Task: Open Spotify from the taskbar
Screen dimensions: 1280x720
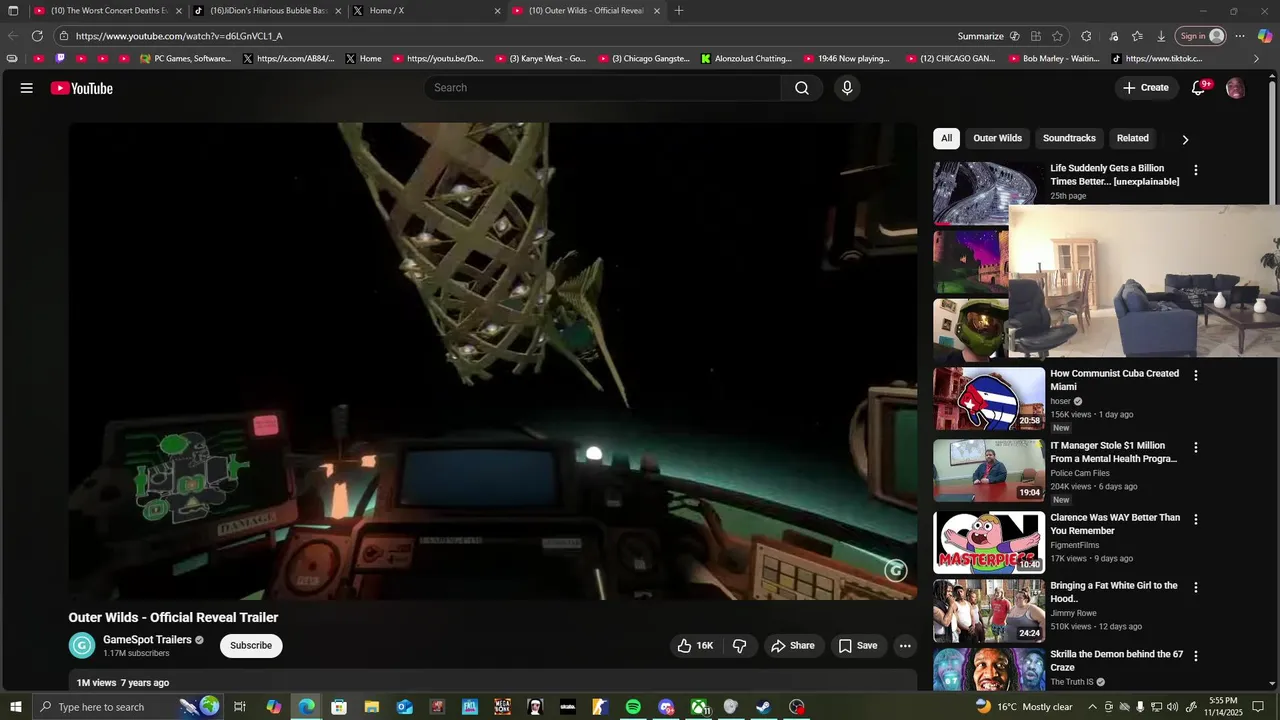Action: [633, 707]
